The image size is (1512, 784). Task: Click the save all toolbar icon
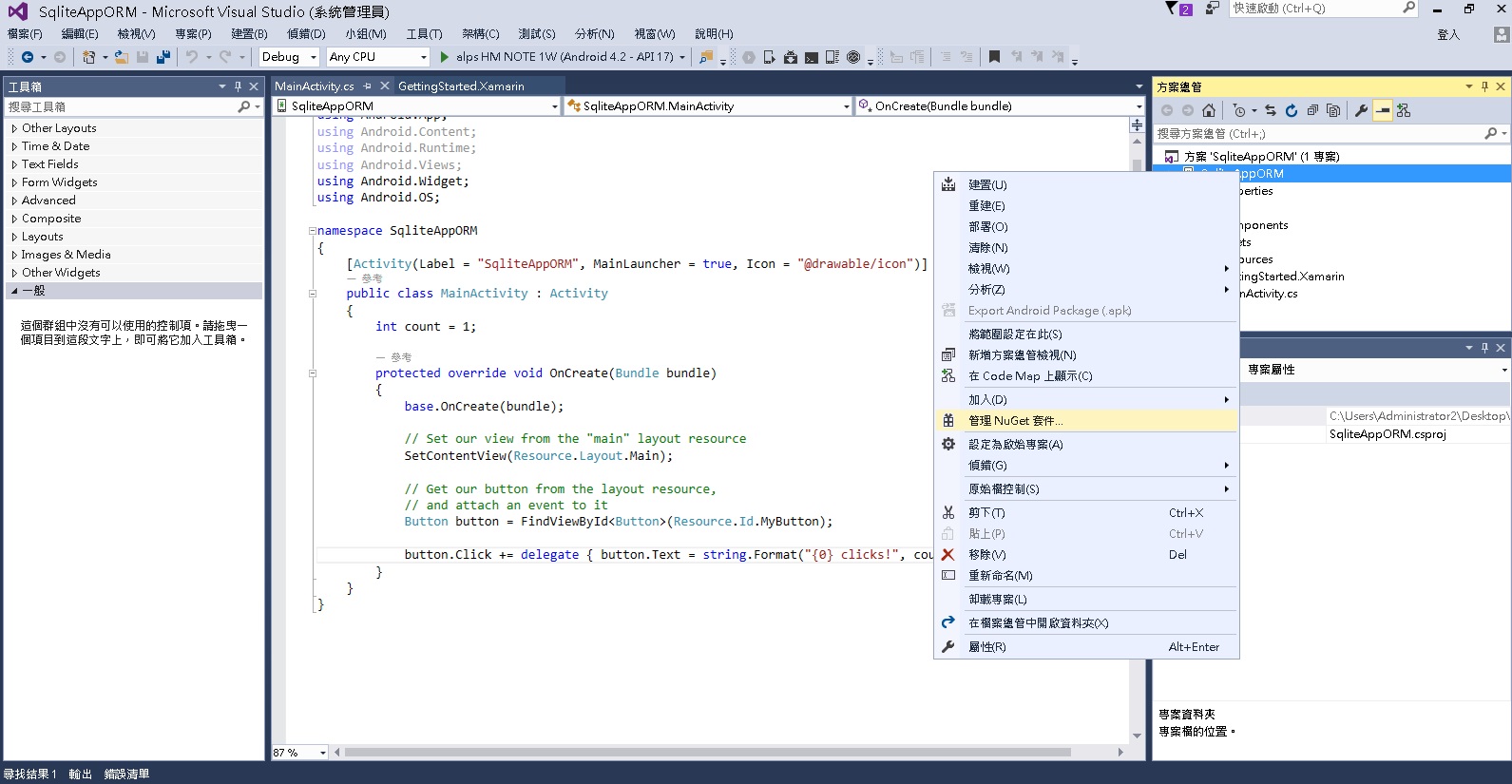coord(163,57)
